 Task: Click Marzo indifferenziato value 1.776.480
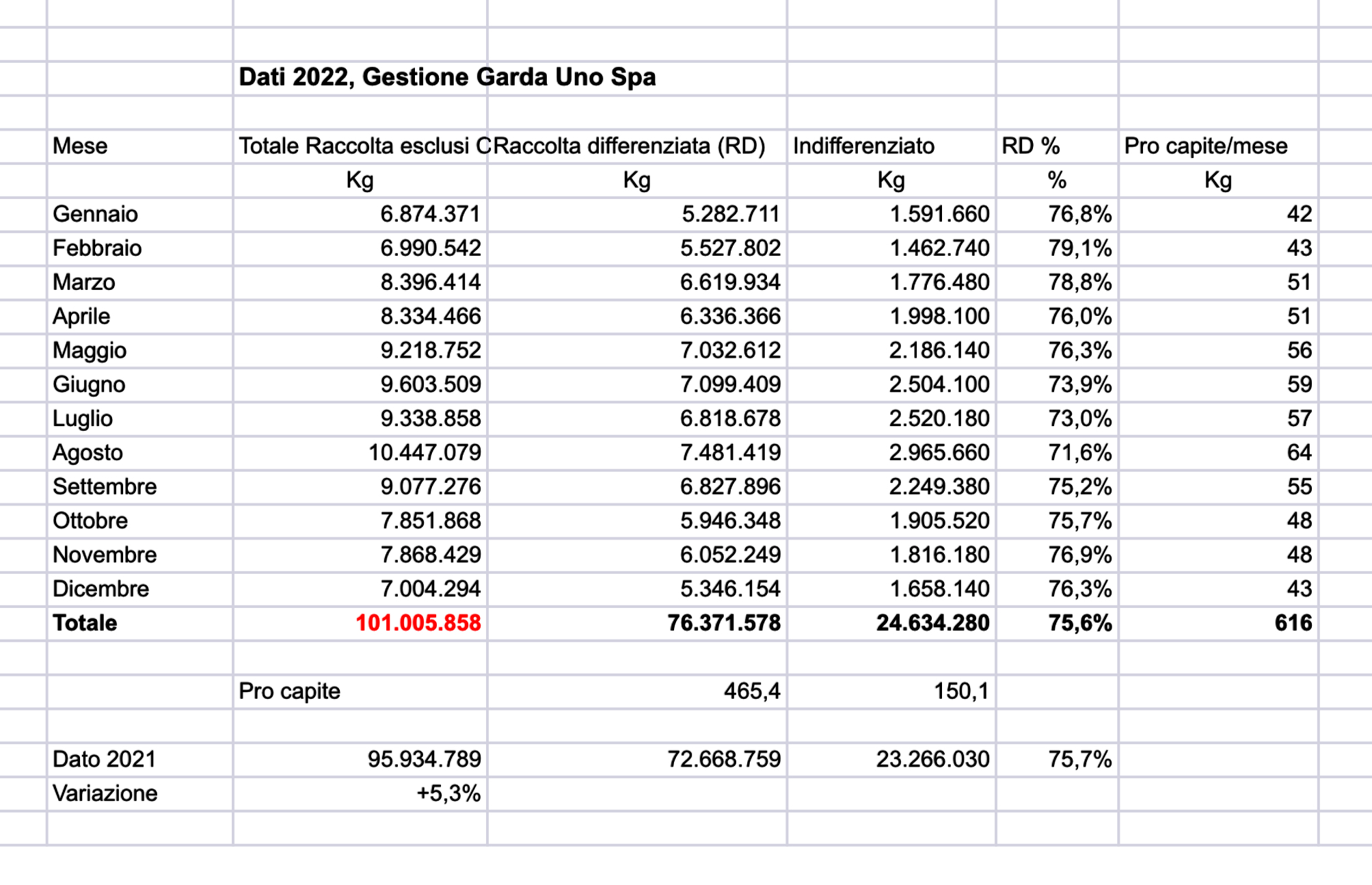click(x=939, y=282)
